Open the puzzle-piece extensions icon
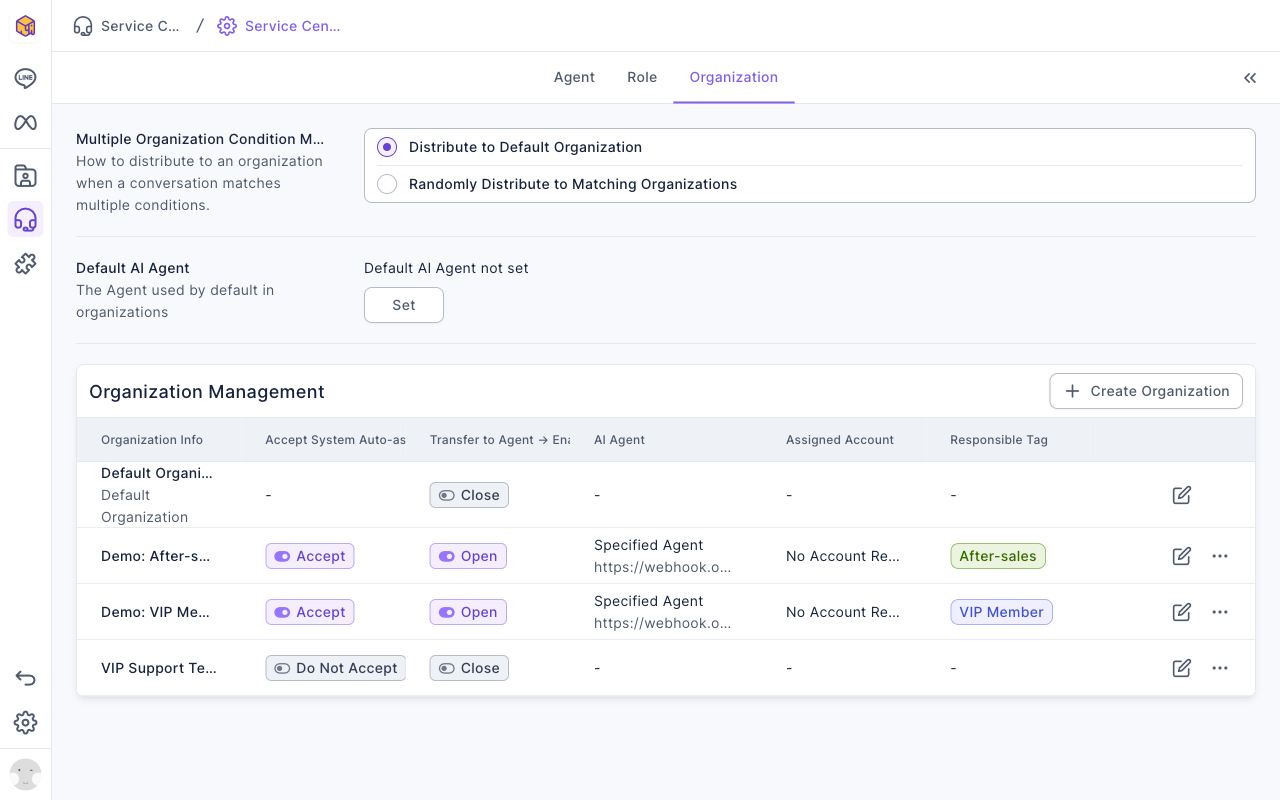This screenshot has height=800, width=1280. click(x=25, y=263)
